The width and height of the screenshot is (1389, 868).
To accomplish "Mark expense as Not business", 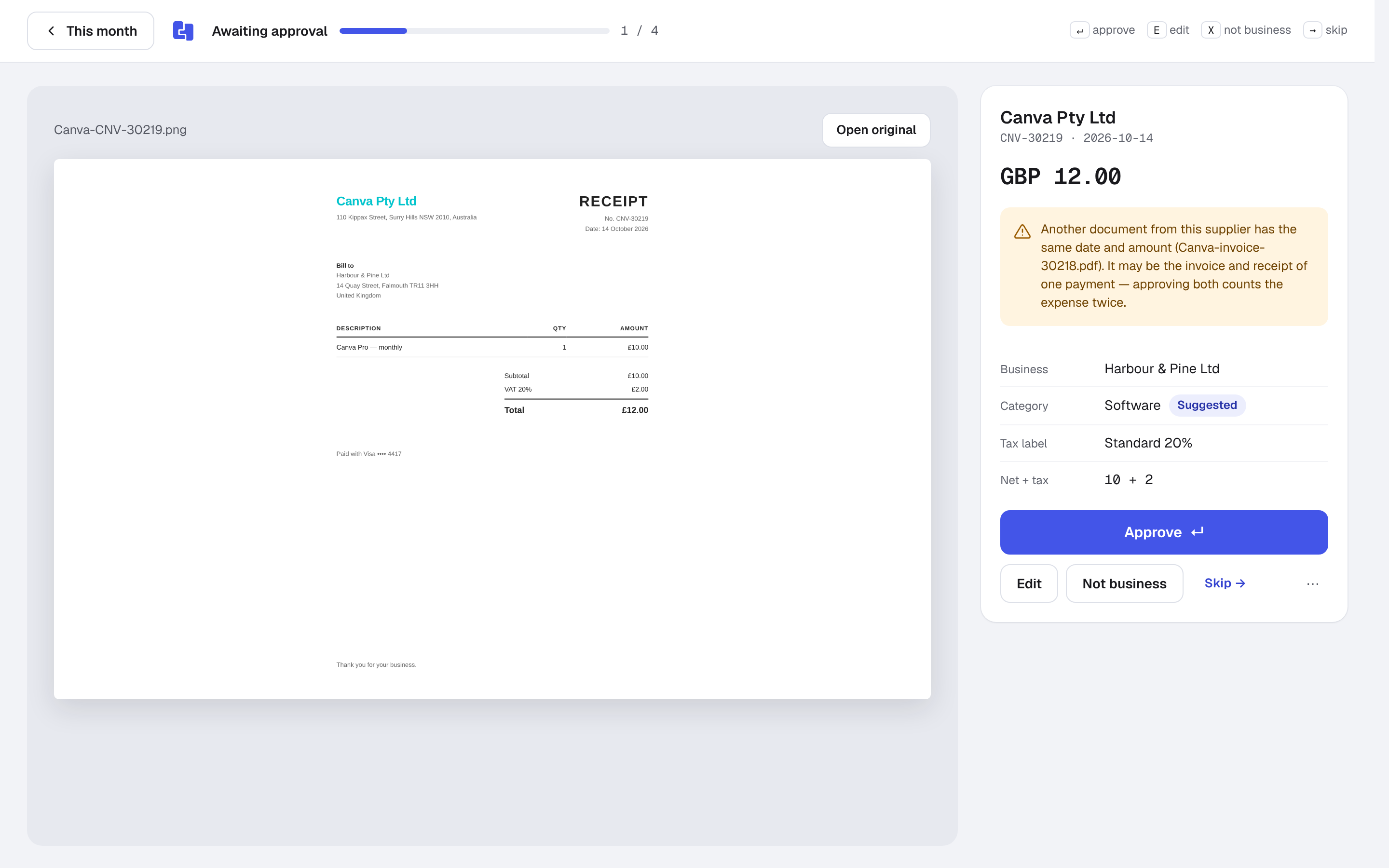I will tap(1124, 584).
